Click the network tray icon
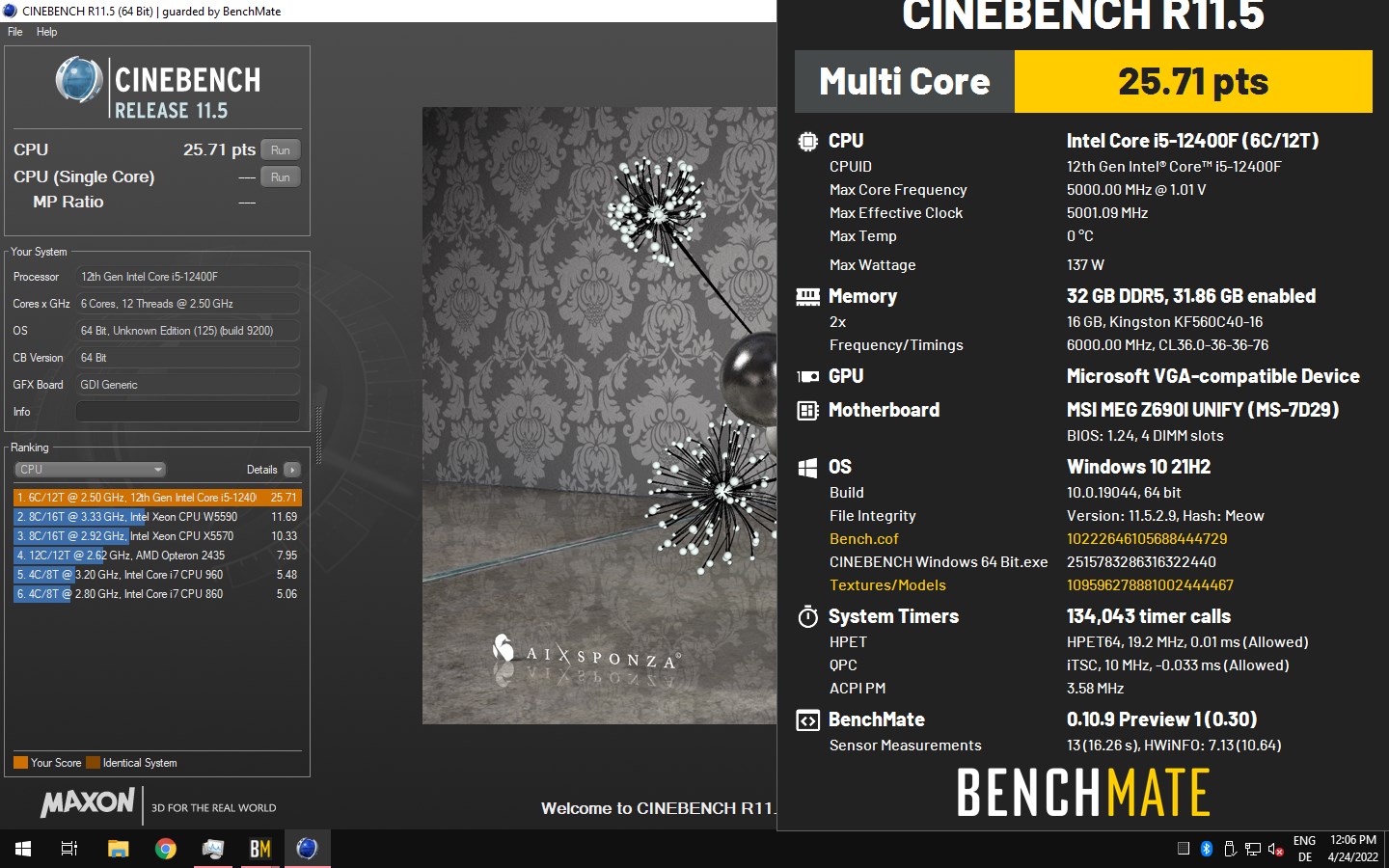The image size is (1389, 868). click(x=1253, y=849)
